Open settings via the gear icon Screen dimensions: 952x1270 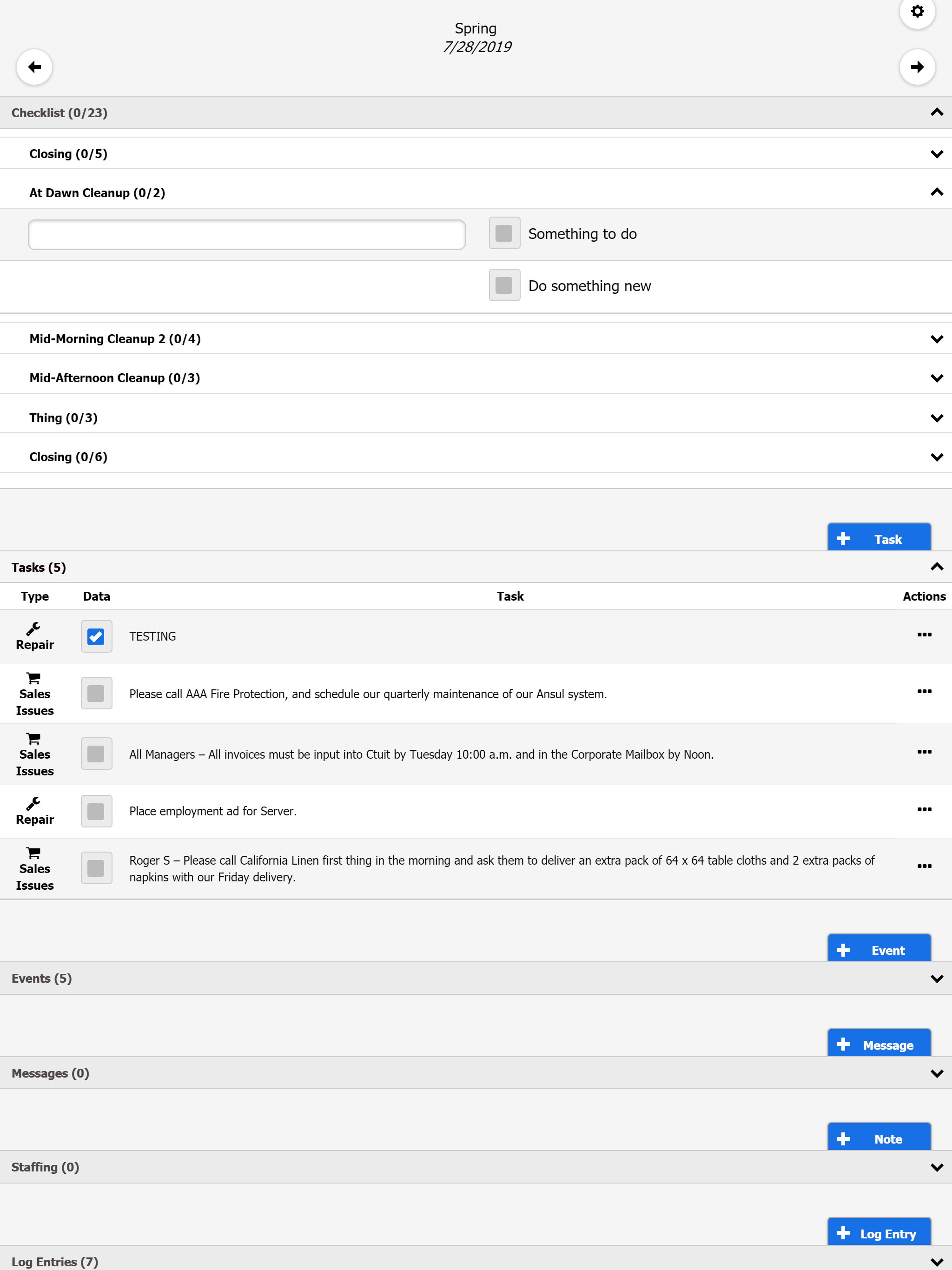point(917,12)
